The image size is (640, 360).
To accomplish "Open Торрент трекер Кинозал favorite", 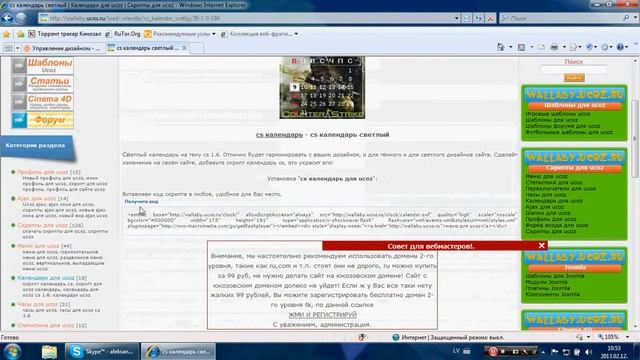I will point(64,34).
